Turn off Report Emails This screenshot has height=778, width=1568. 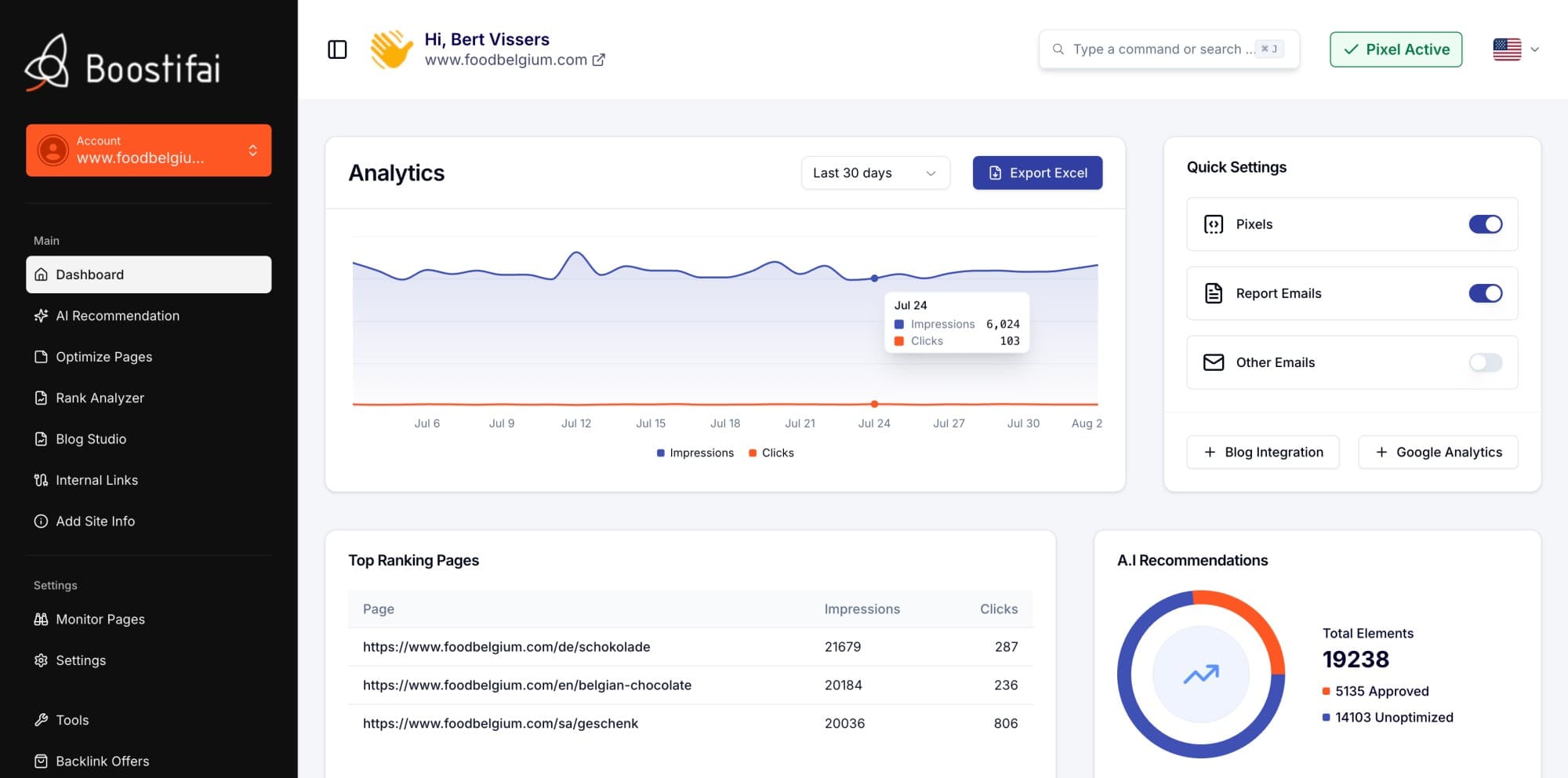click(x=1485, y=293)
